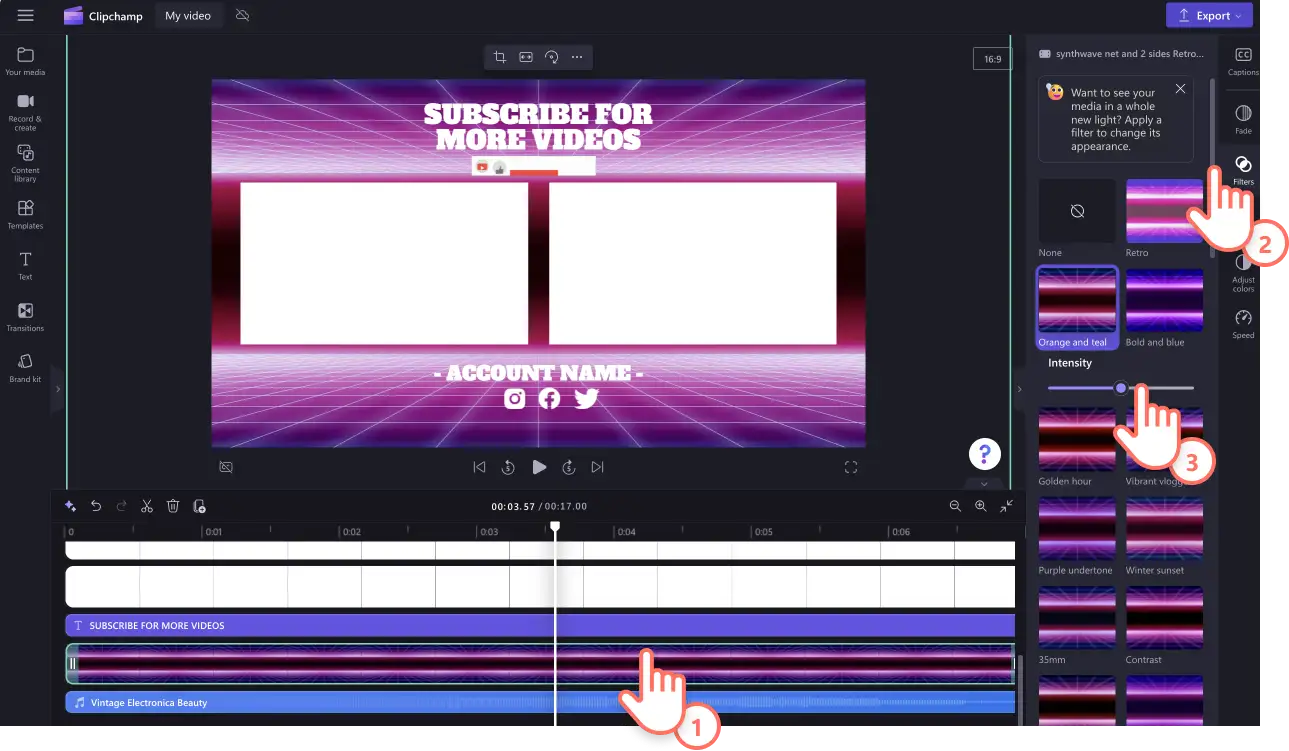
Task: Open the Content library tab
Action: click(25, 163)
